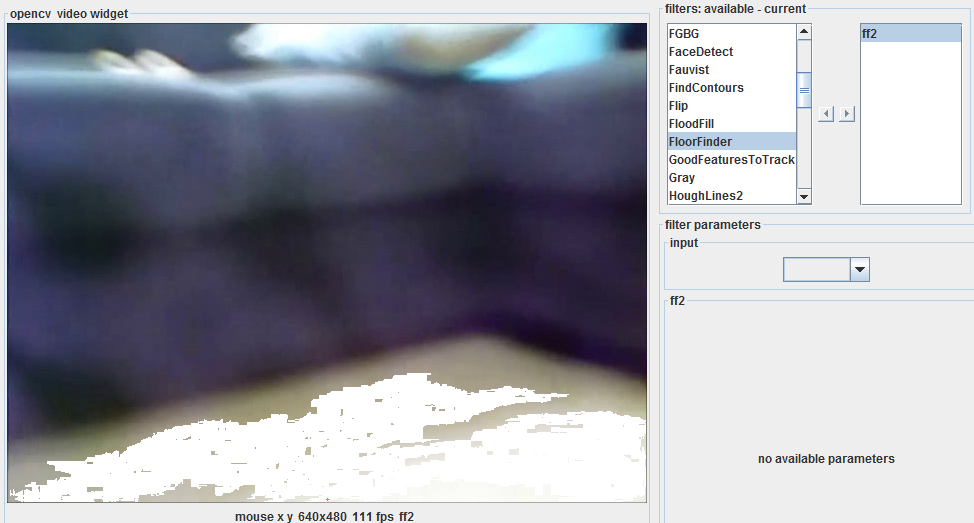Viewport: 974px width, 523px height.
Task: Open the input dropdown arrow
Action: click(860, 270)
